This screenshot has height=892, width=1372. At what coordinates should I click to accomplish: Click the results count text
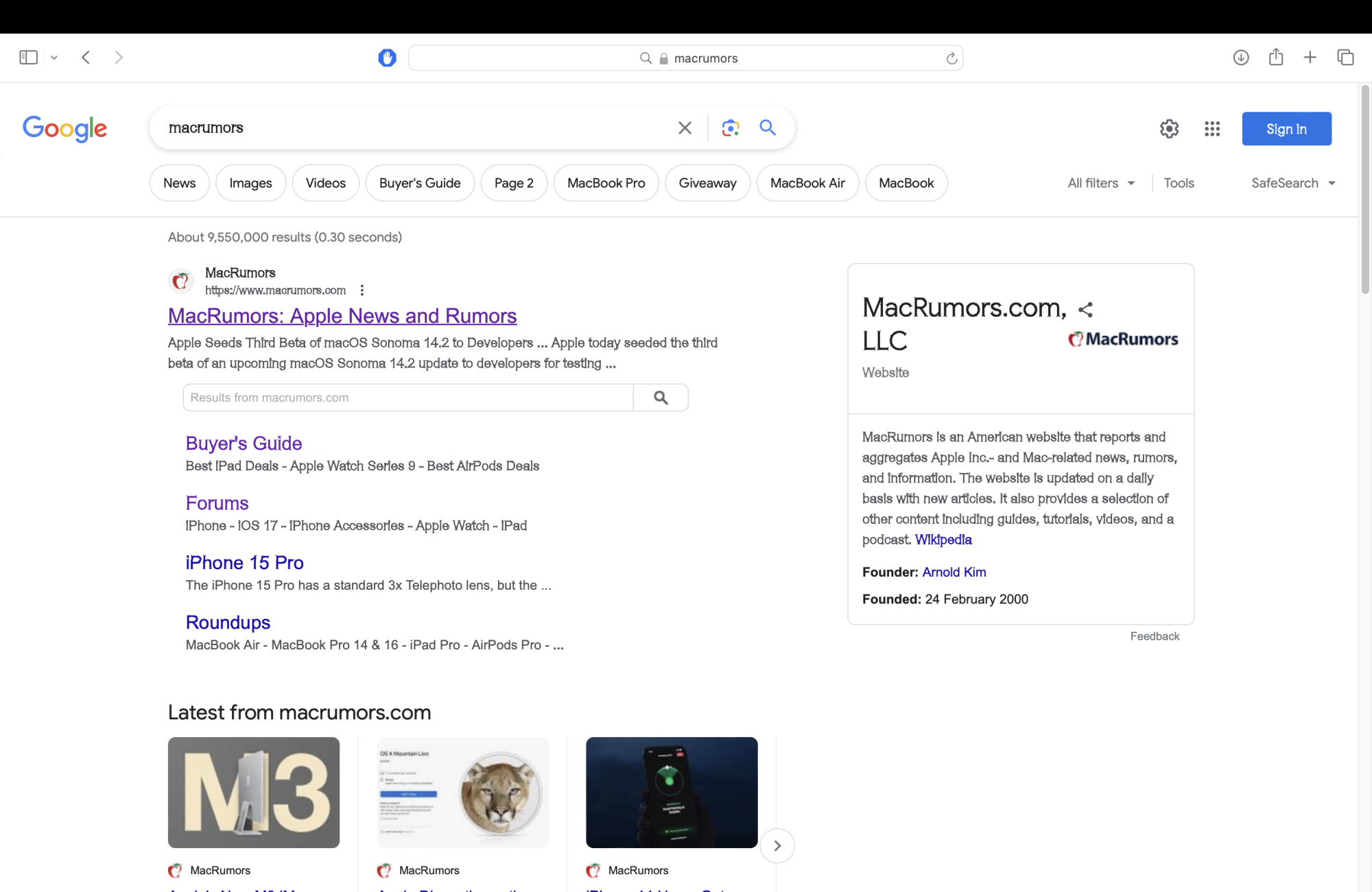point(285,237)
